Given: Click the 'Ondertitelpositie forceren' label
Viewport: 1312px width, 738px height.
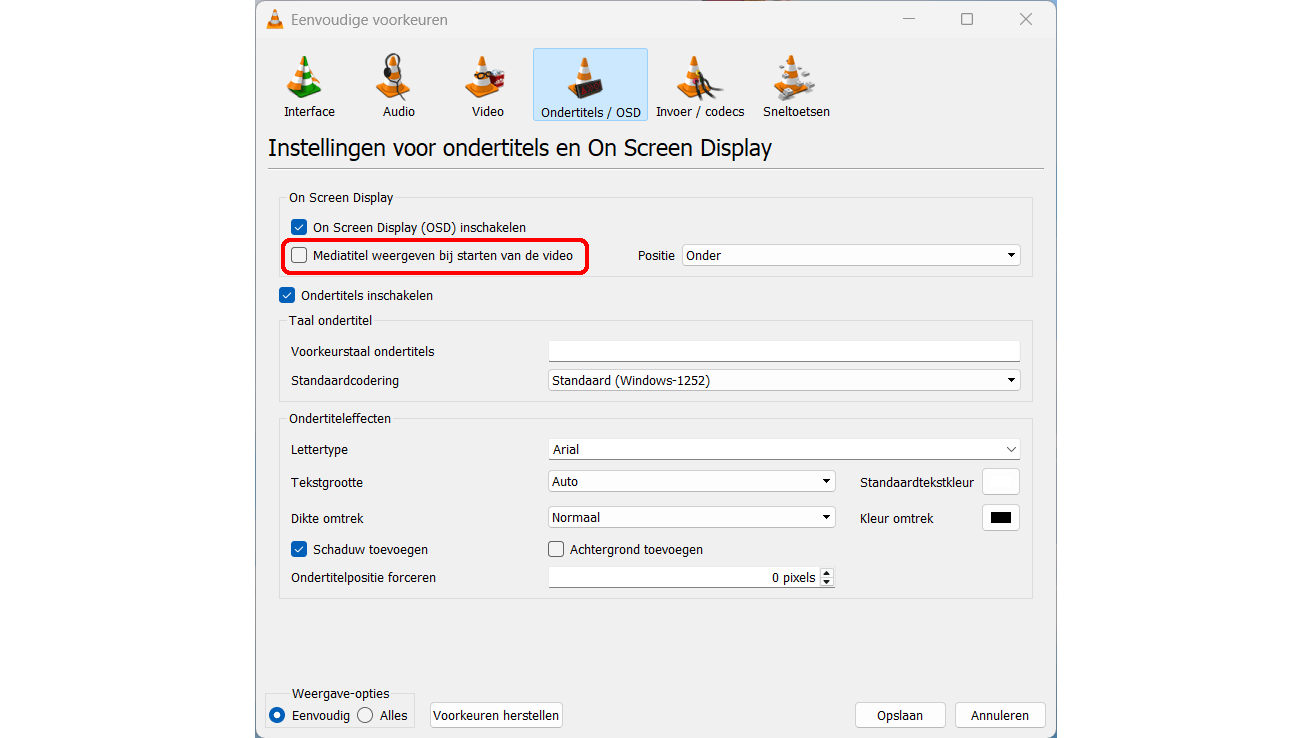Looking at the screenshot, I should pos(364,577).
